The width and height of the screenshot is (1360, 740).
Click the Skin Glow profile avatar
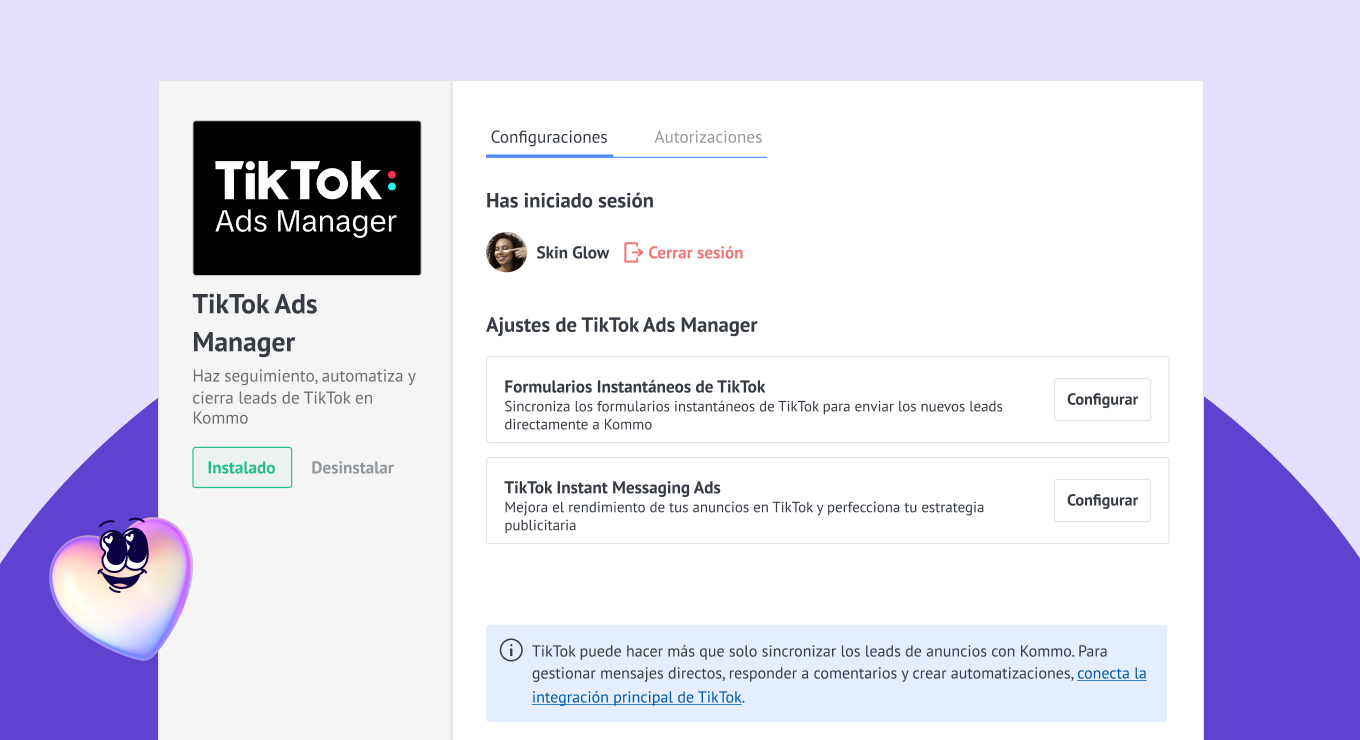pyautogui.click(x=506, y=253)
